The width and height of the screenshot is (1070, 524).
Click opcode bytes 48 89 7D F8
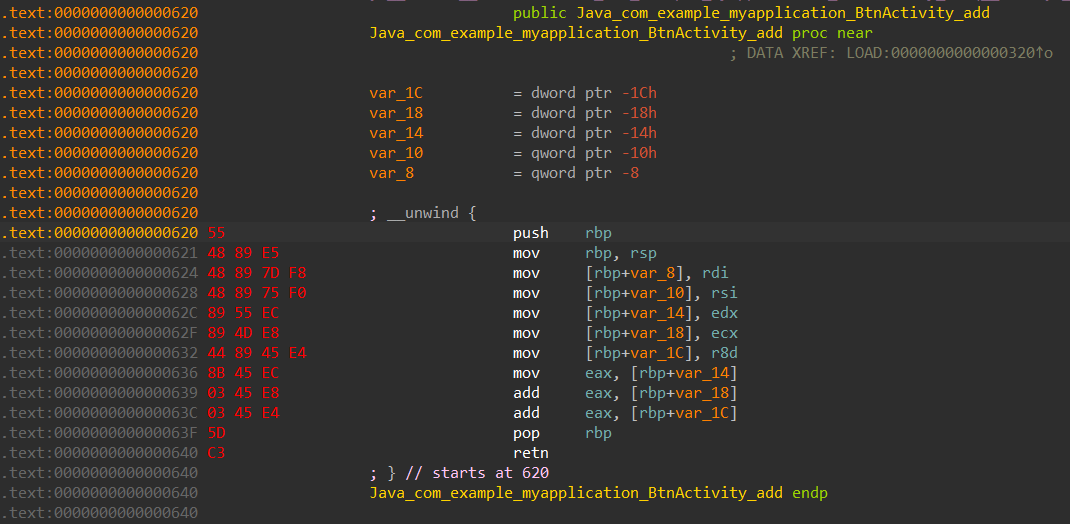pos(257,273)
